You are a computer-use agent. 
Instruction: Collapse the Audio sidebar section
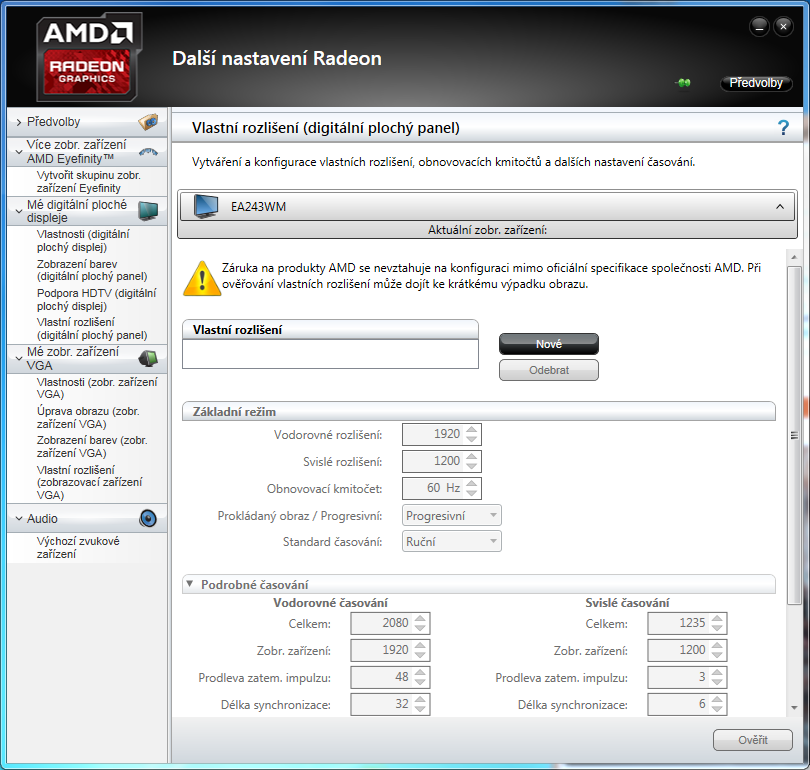18,519
